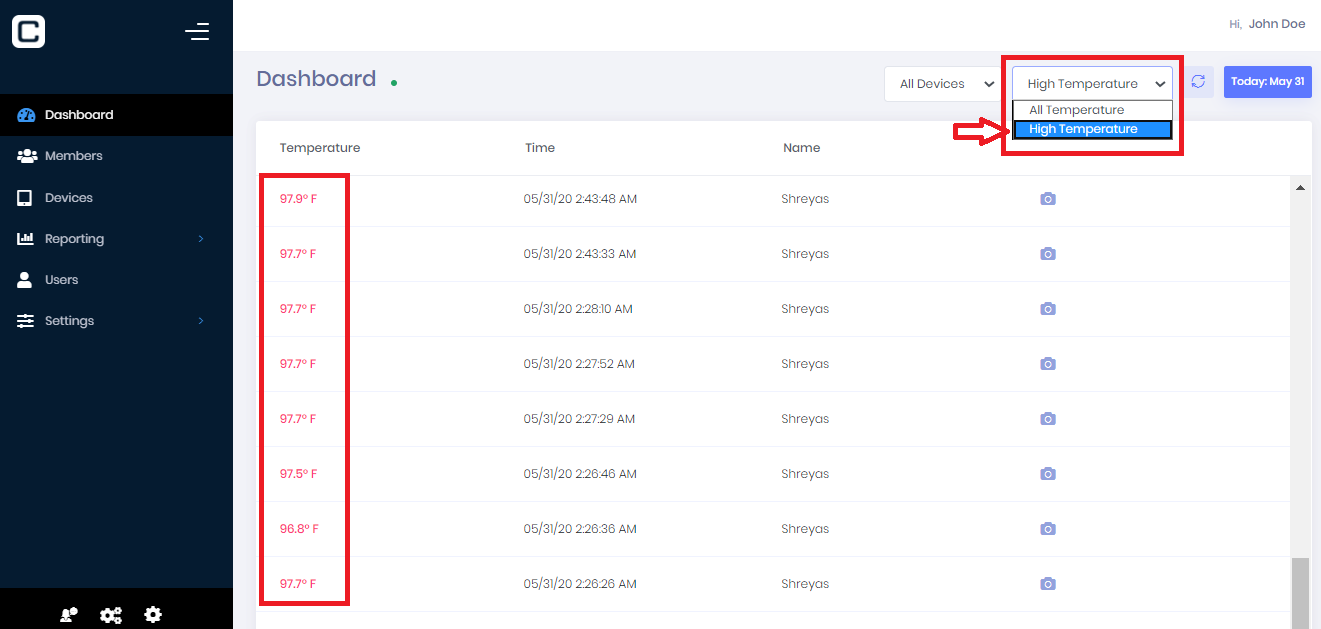Select All Temperature option
This screenshot has height=629, width=1321.
(1092, 110)
